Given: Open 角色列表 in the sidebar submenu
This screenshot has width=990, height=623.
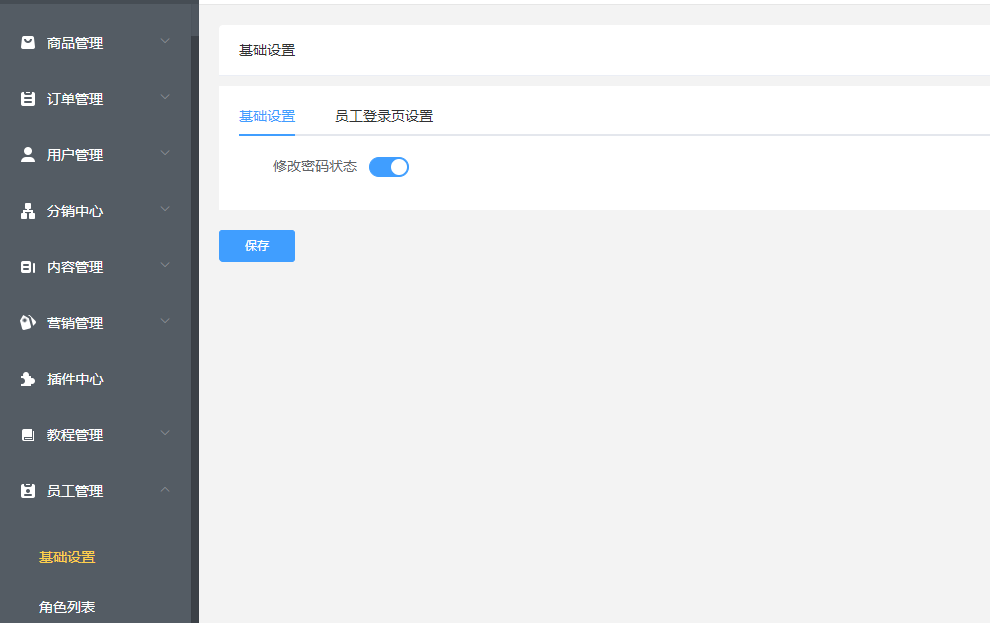Looking at the screenshot, I should click(67, 607).
